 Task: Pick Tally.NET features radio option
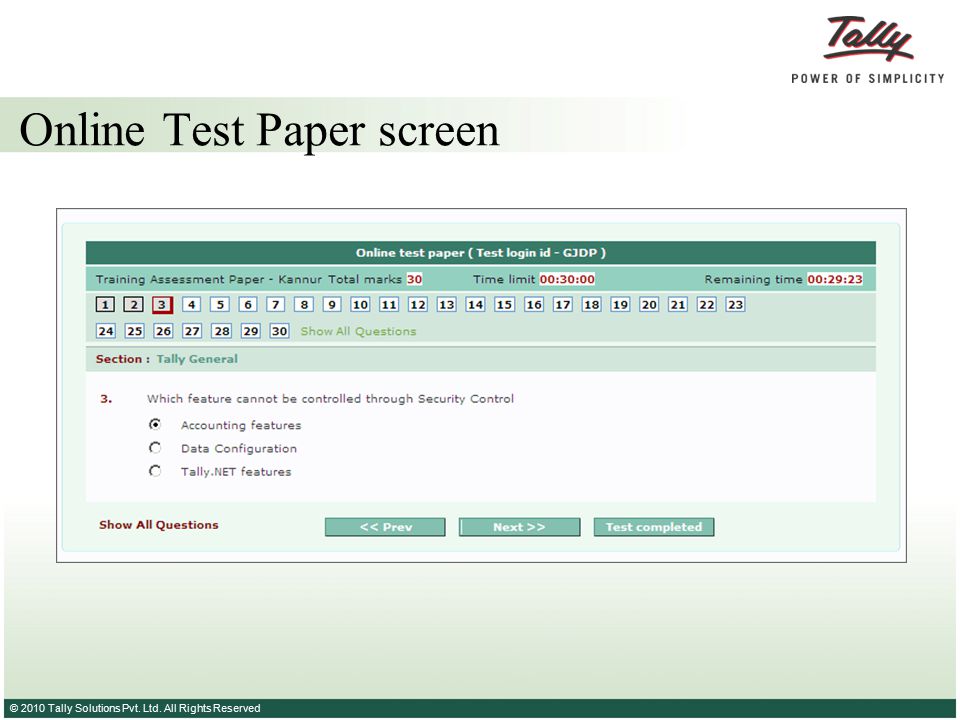(155, 471)
